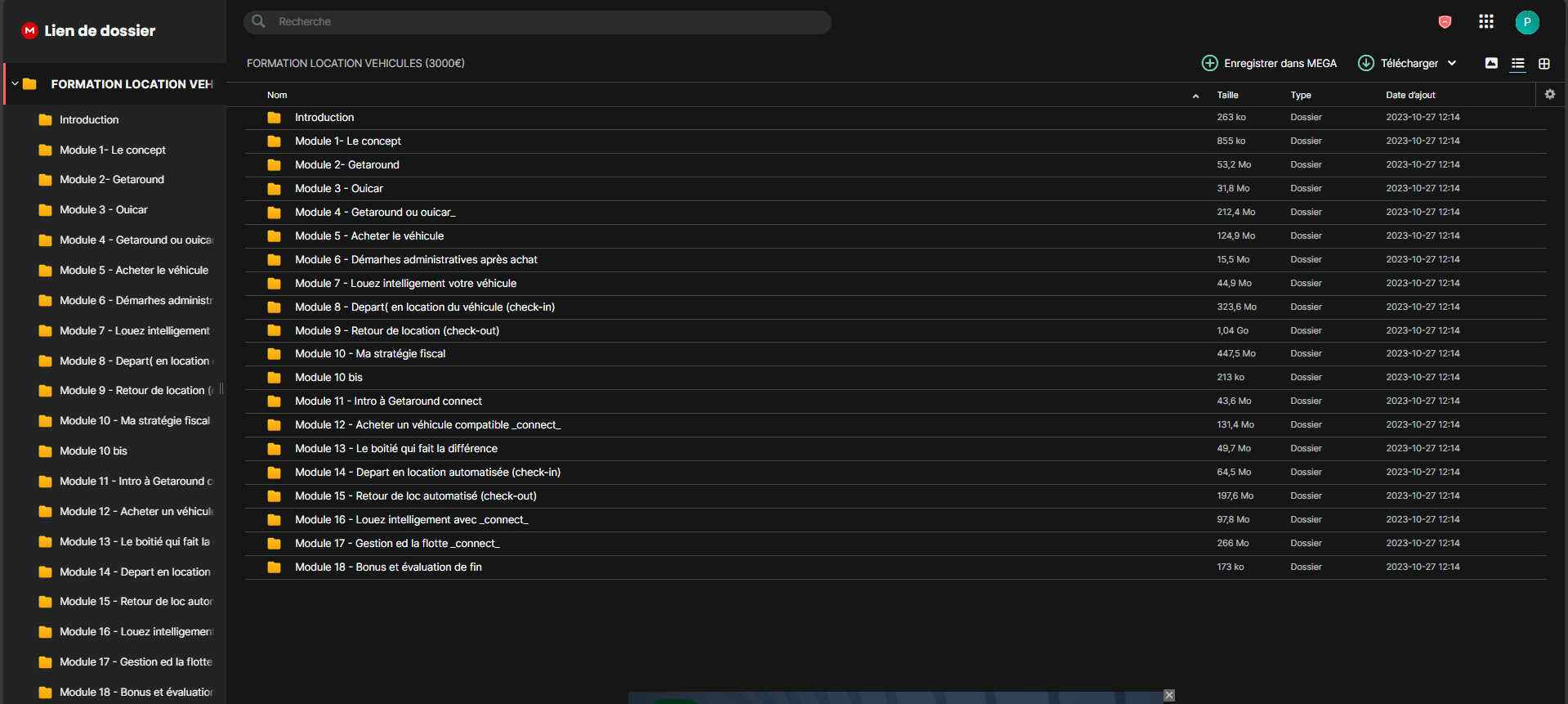Open the green P account avatar
Image resolution: width=1568 pixels, height=704 pixels.
tap(1527, 22)
